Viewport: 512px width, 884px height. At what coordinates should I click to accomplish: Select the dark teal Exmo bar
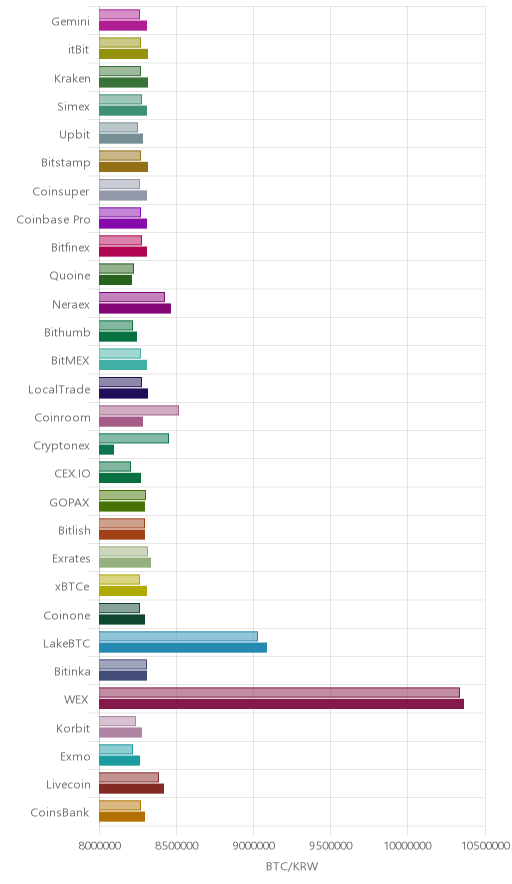click(x=120, y=760)
